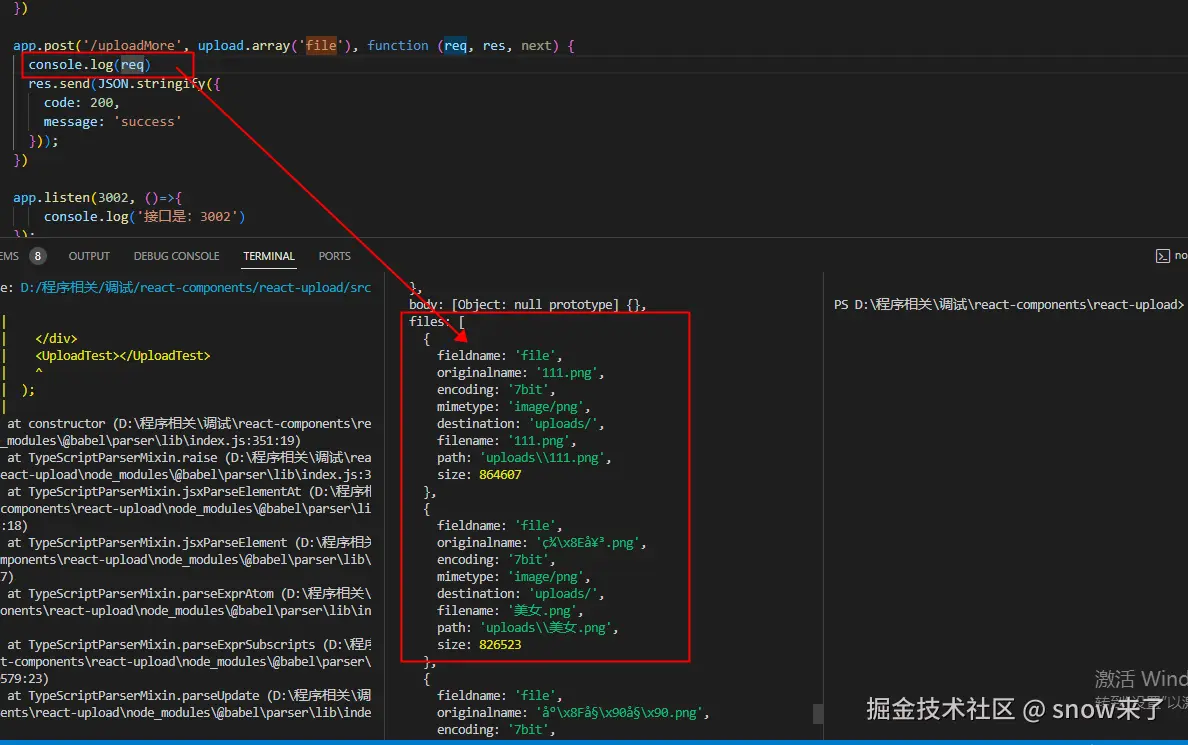Click size value 826523 in terminal output
The width and height of the screenshot is (1188, 745).
pyautogui.click(x=500, y=645)
